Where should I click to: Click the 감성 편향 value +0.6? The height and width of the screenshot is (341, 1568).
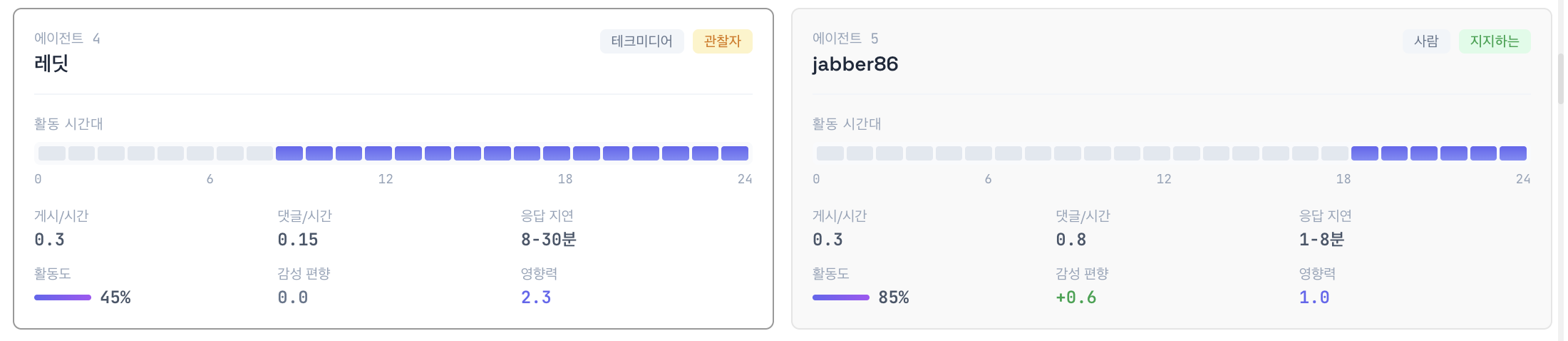(1076, 297)
